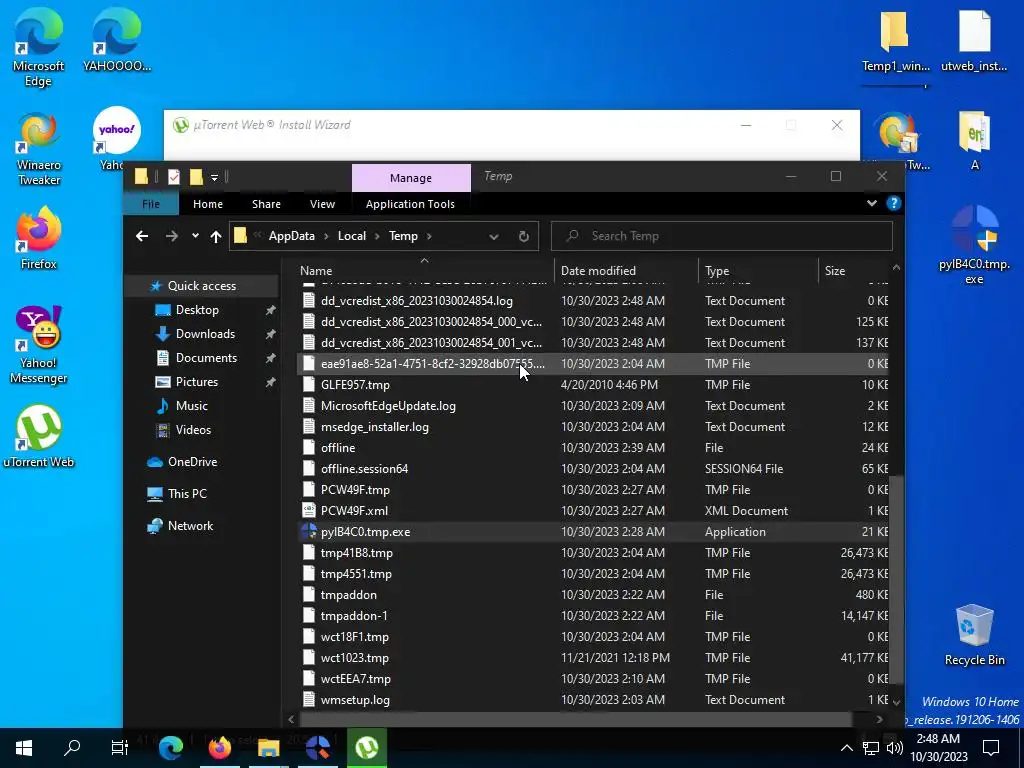
Task: Click in the Search Temp box
Action: click(x=722, y=236)
